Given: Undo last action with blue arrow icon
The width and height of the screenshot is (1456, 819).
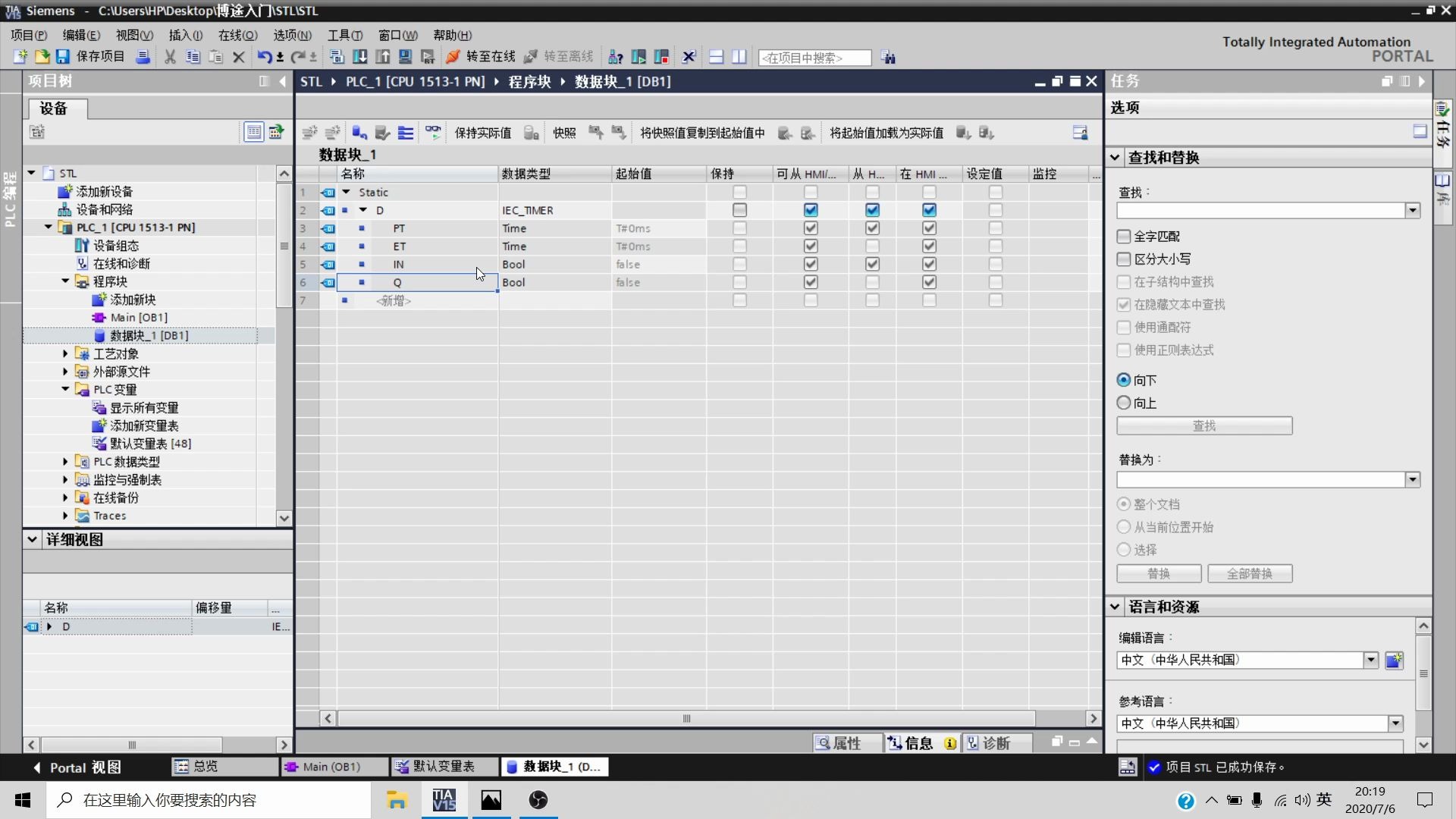Looking at the screenshot, I should pos(264,57).
